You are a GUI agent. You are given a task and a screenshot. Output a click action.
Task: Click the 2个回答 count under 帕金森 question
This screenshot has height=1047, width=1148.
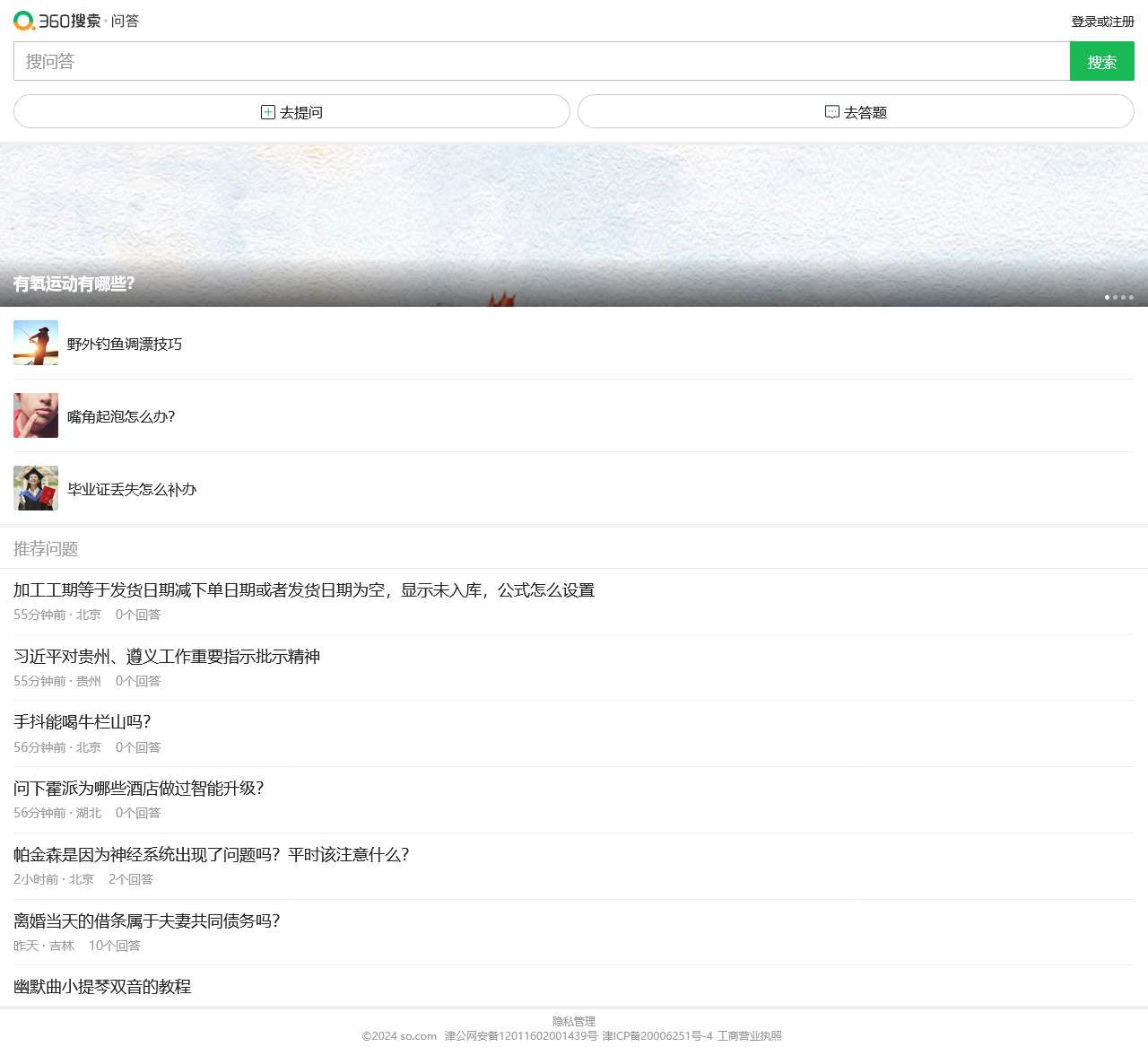click(x=131, y=879)
